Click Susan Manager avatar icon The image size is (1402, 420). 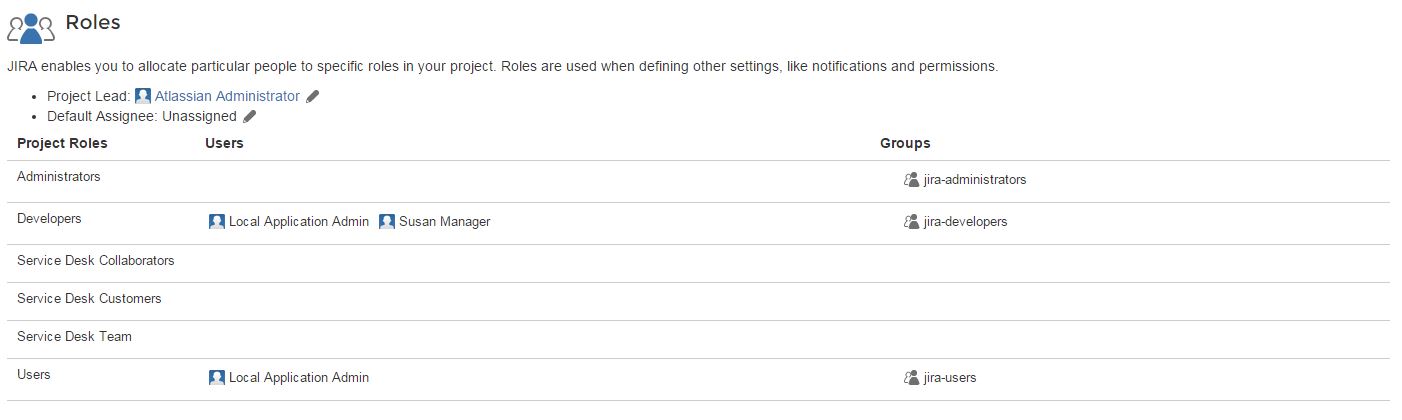(387, 222)
